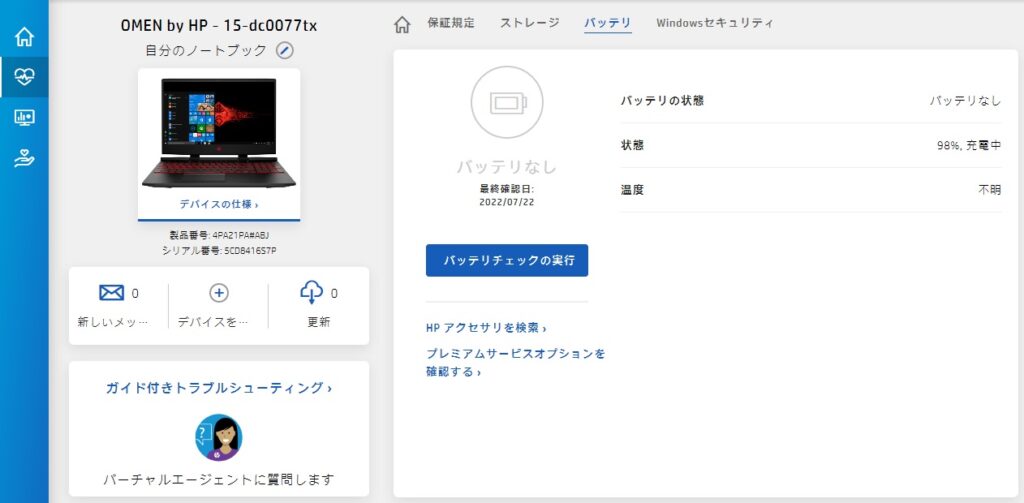This screenshot has height=503, width=1024.
Task: Click the 自分のノートブック nickname text
Action: point(206,50)
